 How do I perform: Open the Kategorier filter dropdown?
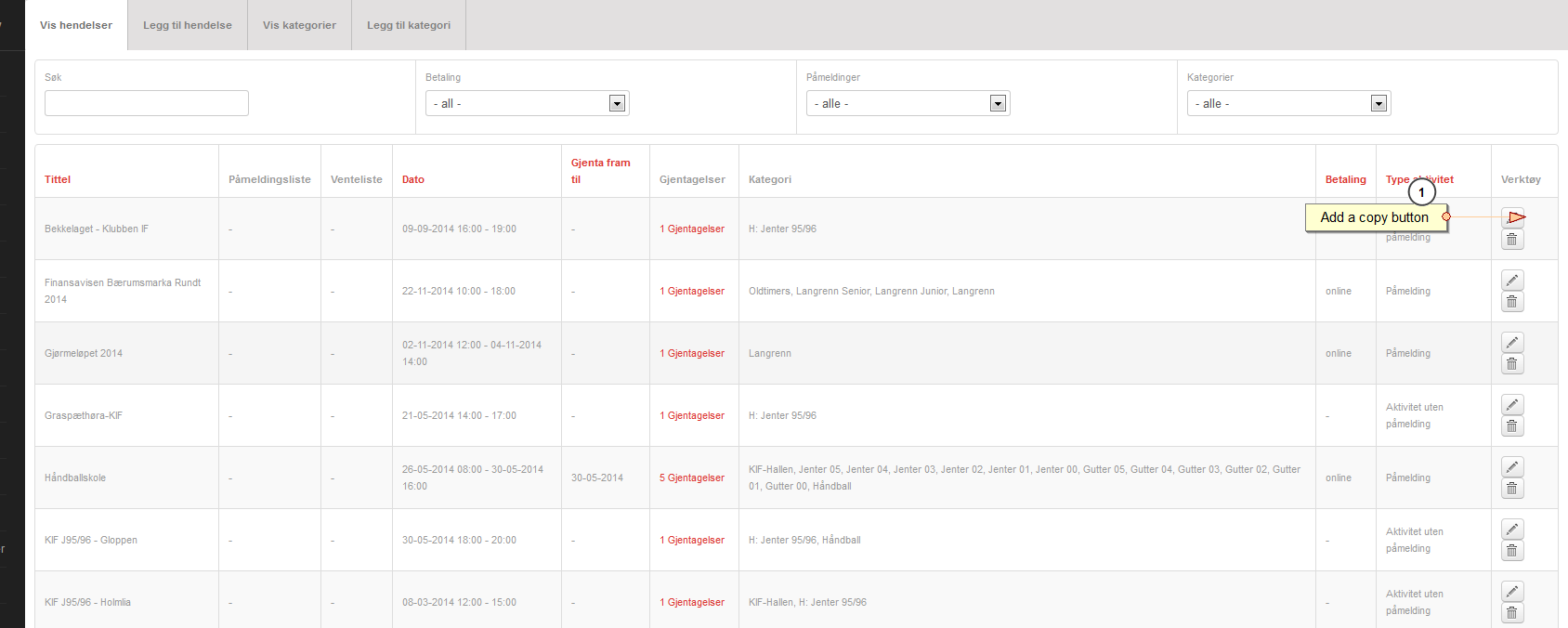pos(1289,103)
